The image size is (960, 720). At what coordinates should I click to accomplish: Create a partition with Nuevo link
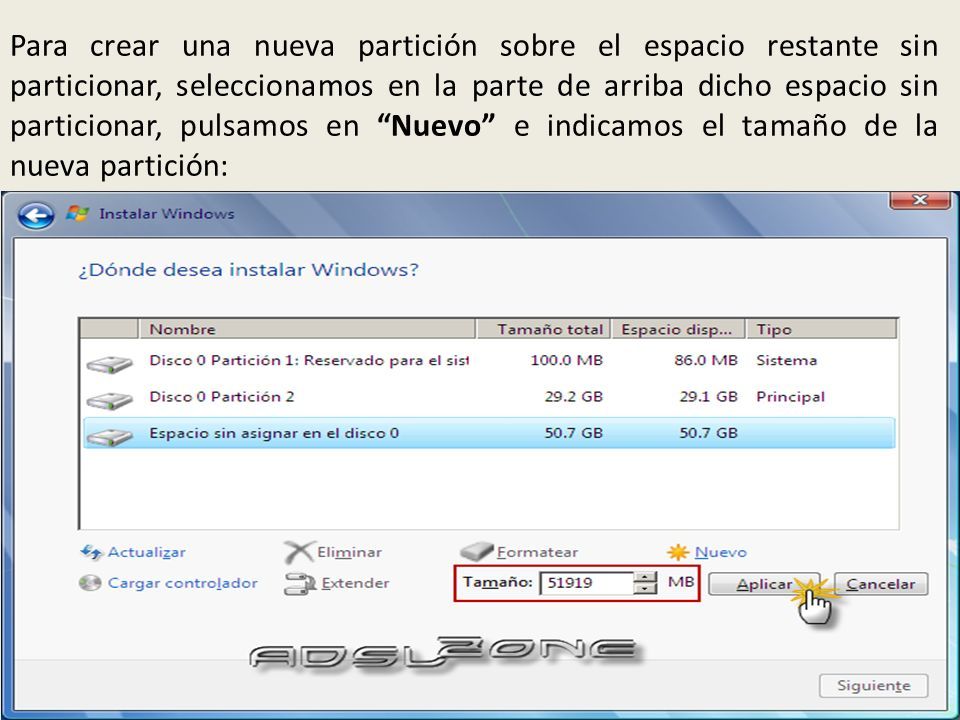721,552
